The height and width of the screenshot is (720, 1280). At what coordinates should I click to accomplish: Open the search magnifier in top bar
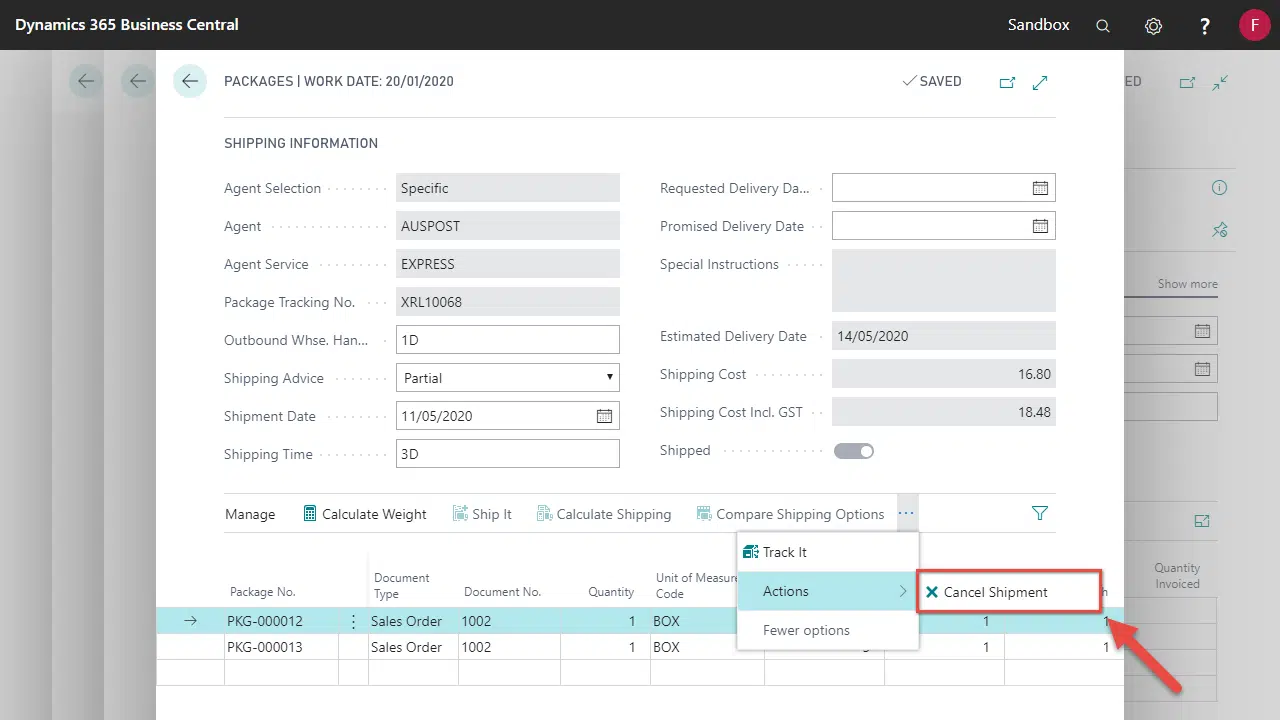(1103, 25)
